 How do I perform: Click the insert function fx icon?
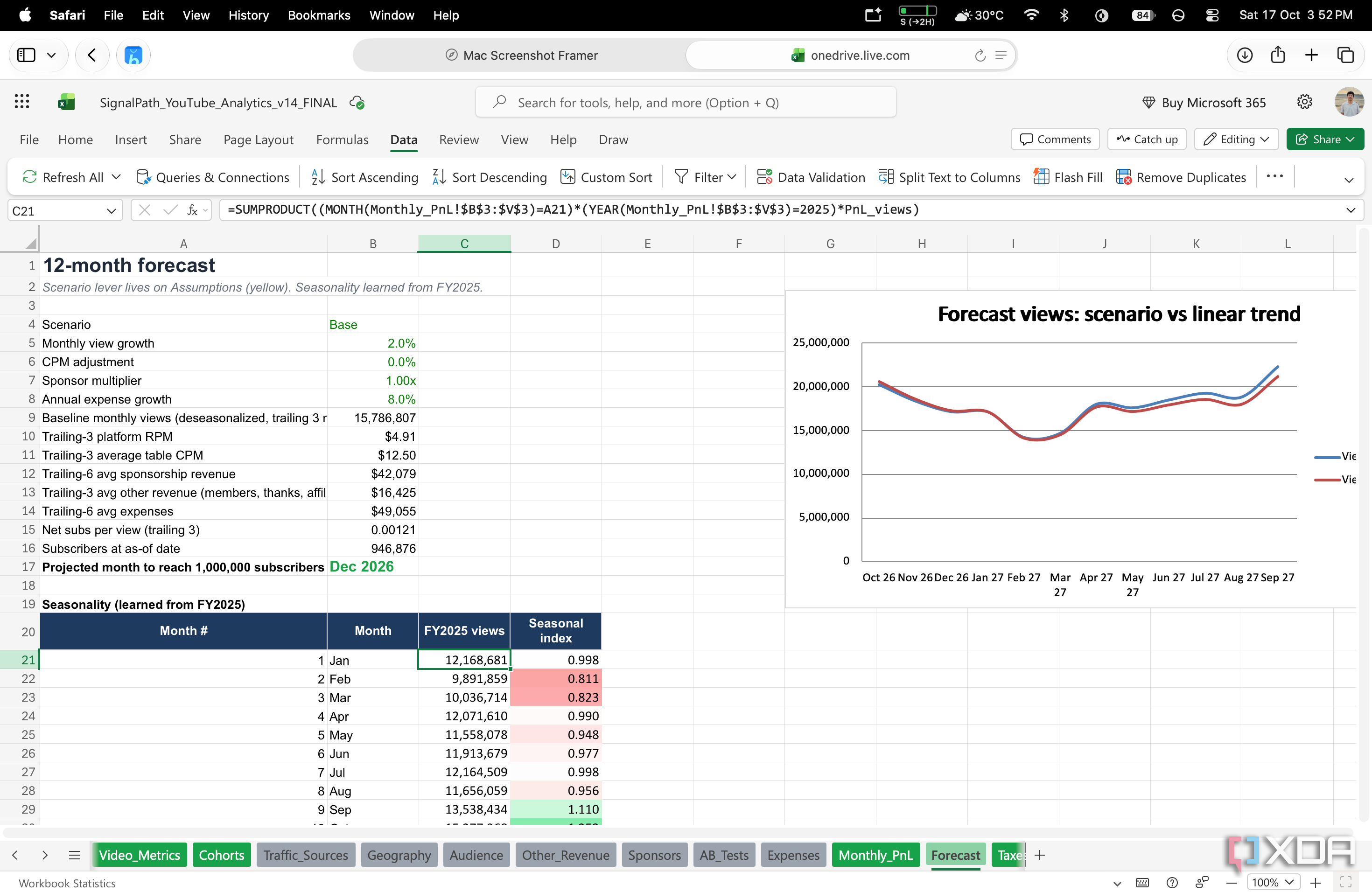pyautogui.click(x=192, y=210)
